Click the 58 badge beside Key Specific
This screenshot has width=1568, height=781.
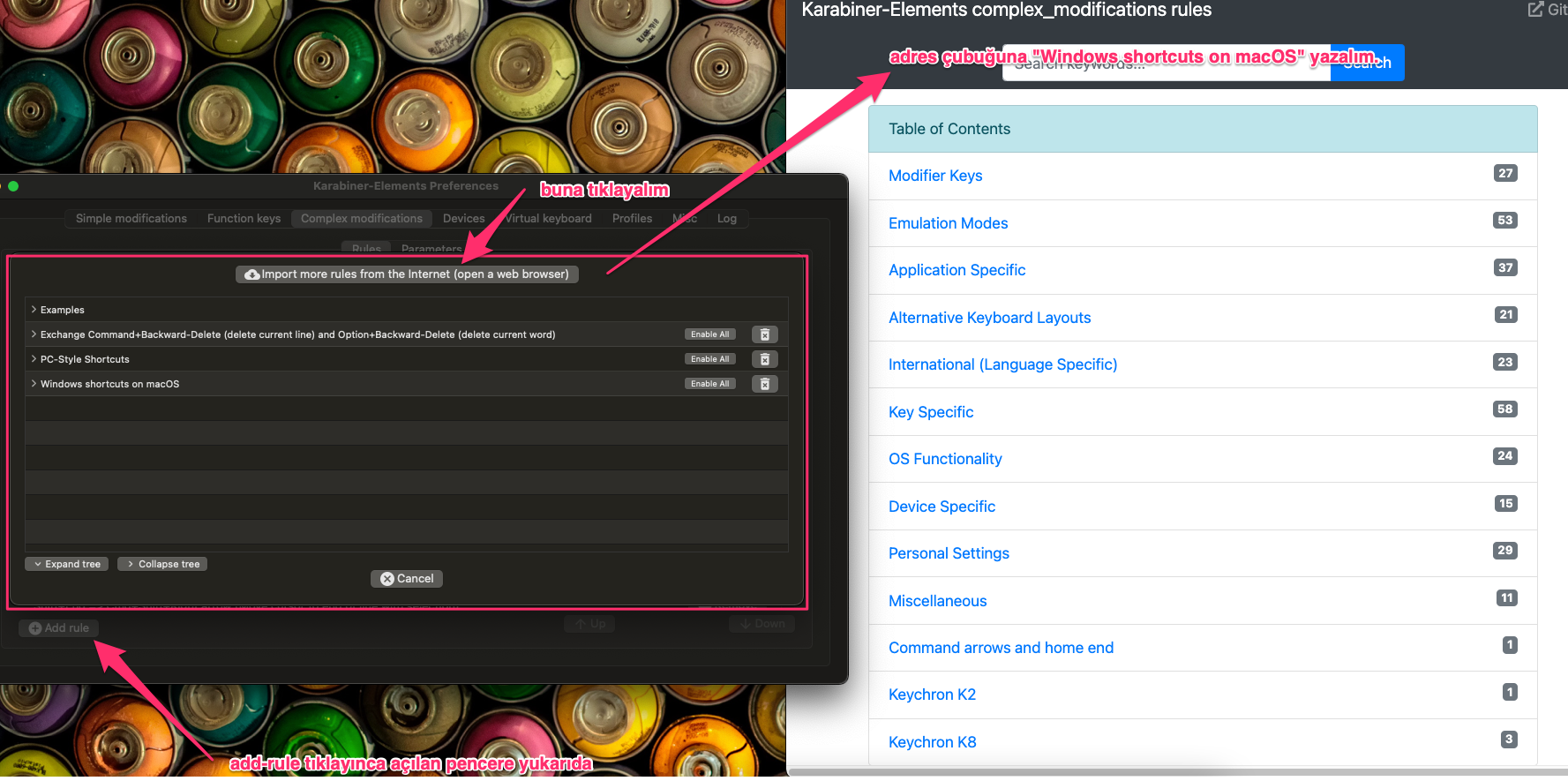tap(1505, 409)
